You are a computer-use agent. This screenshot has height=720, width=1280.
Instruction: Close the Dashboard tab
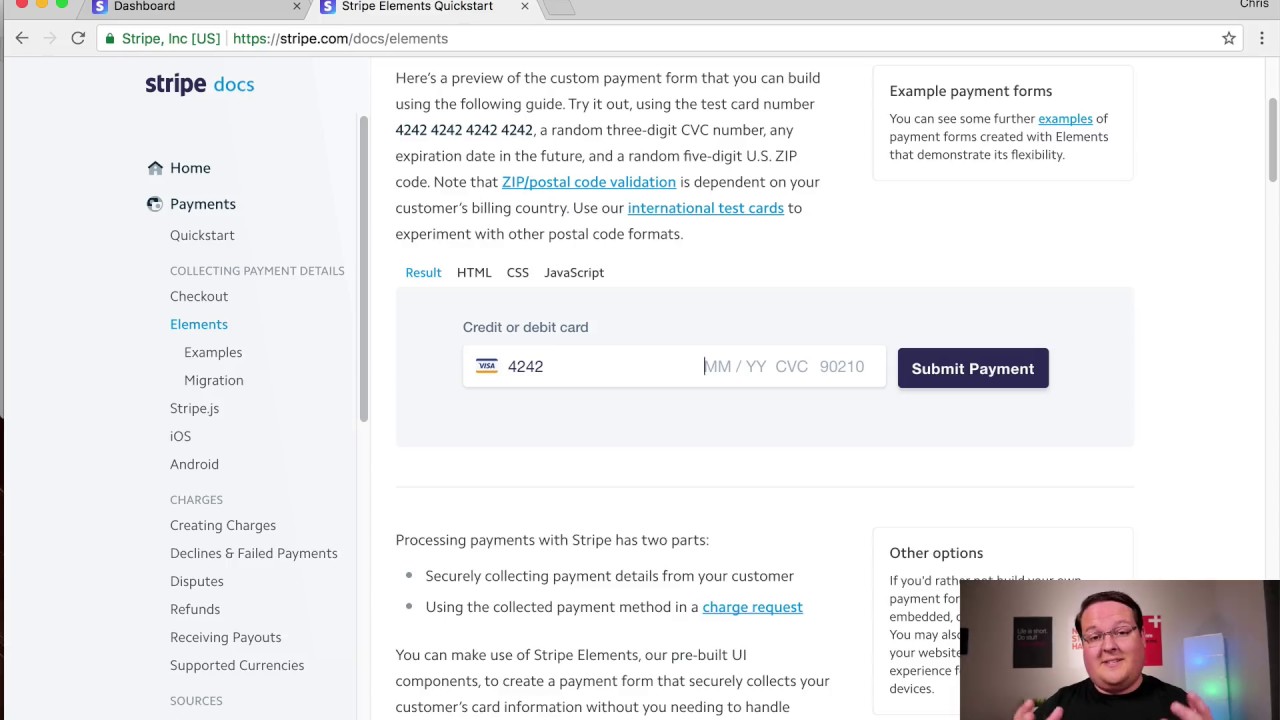296,6
